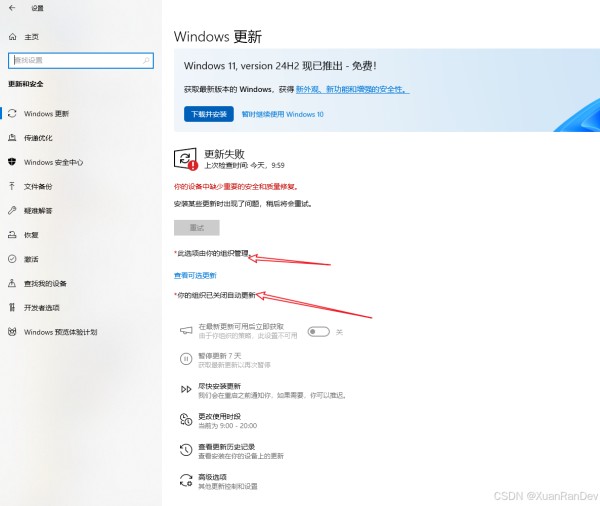Click the megaphone icon for latest updates
Image resolution: width=600 pixels, height=506 pixels.
pyautogui.click(x=186, y=330)
